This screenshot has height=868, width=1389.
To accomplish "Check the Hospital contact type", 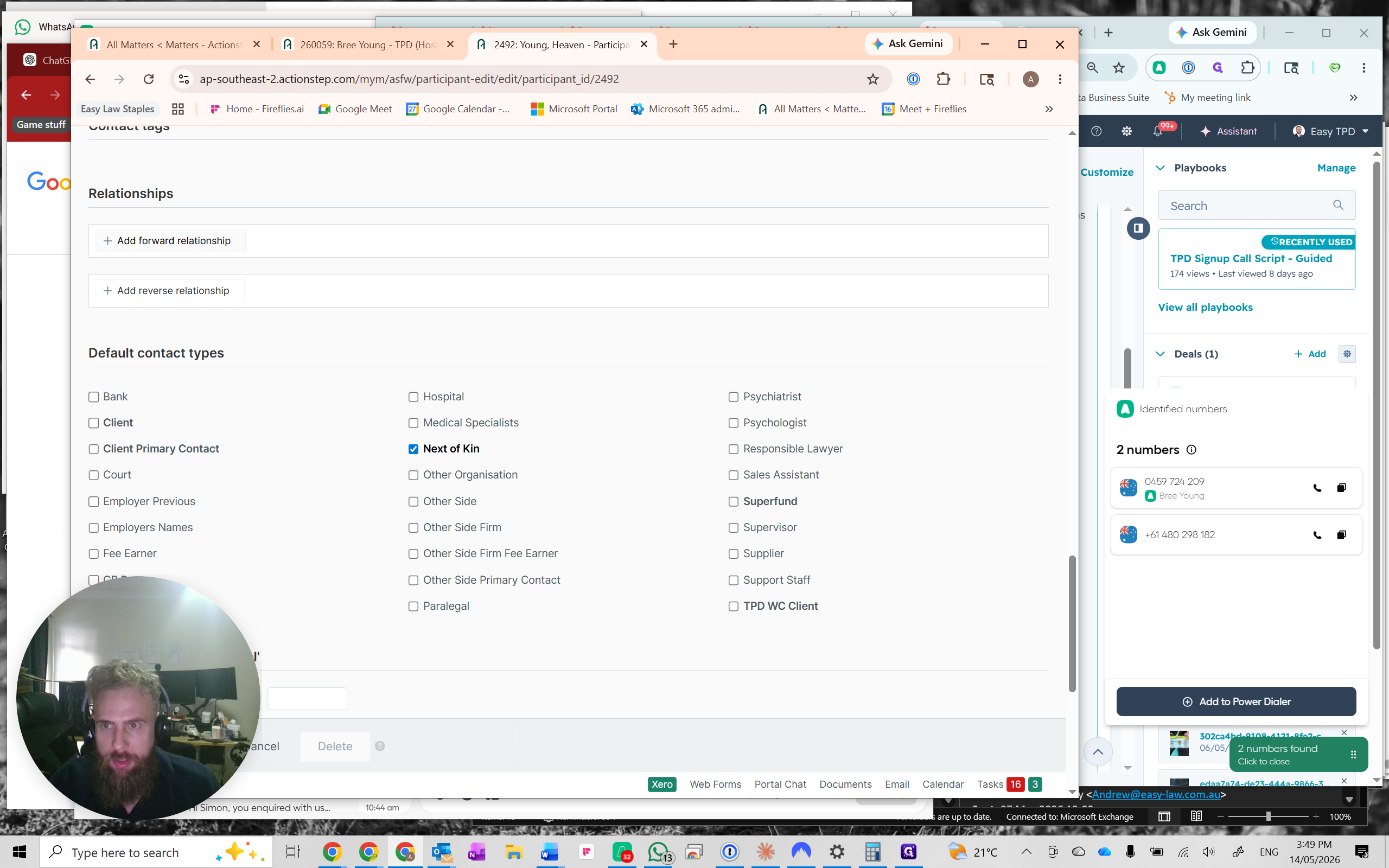I will 413,397.
